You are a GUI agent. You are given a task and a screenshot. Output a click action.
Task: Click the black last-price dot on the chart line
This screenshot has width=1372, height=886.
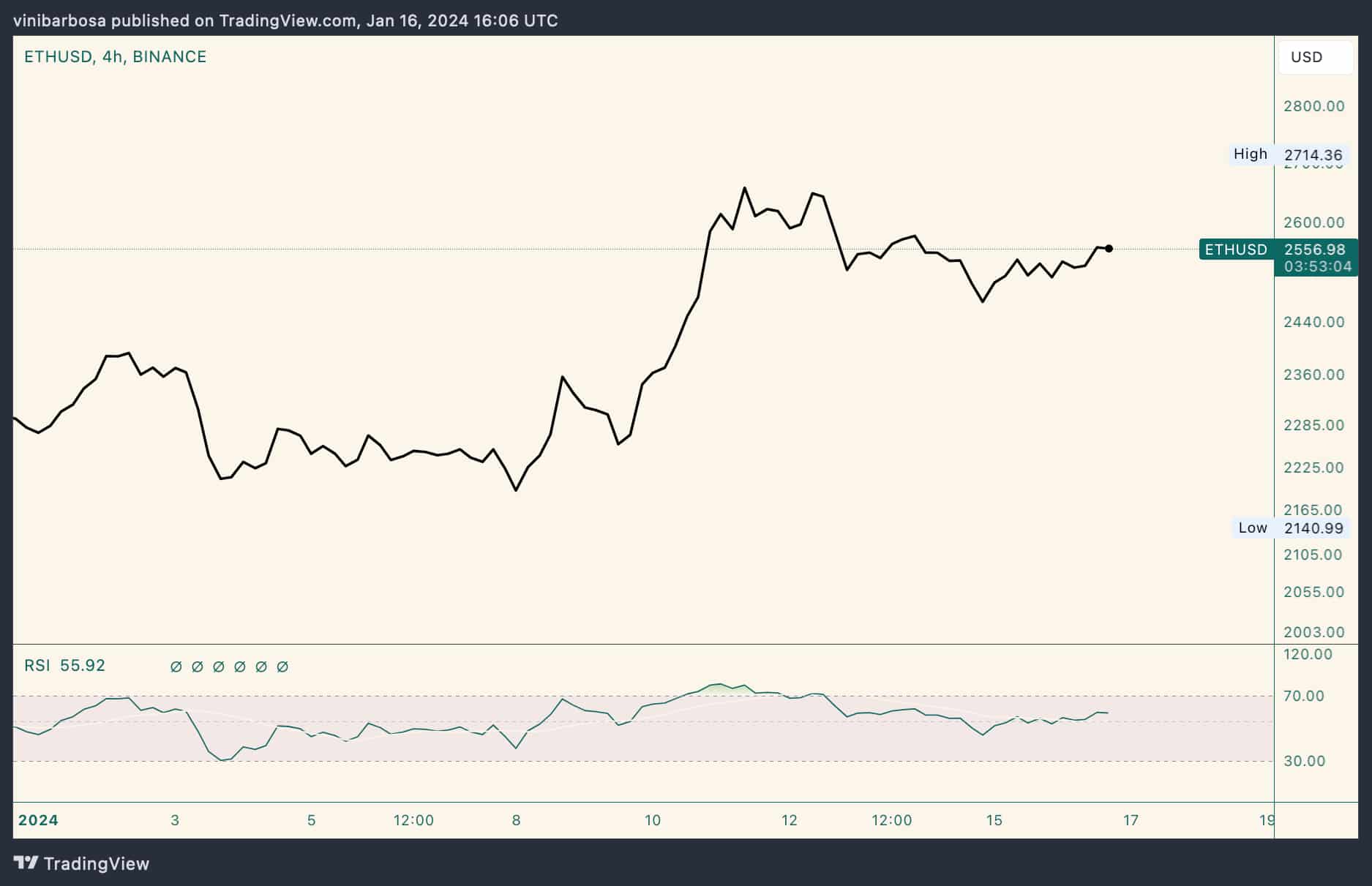[1109, 249]
